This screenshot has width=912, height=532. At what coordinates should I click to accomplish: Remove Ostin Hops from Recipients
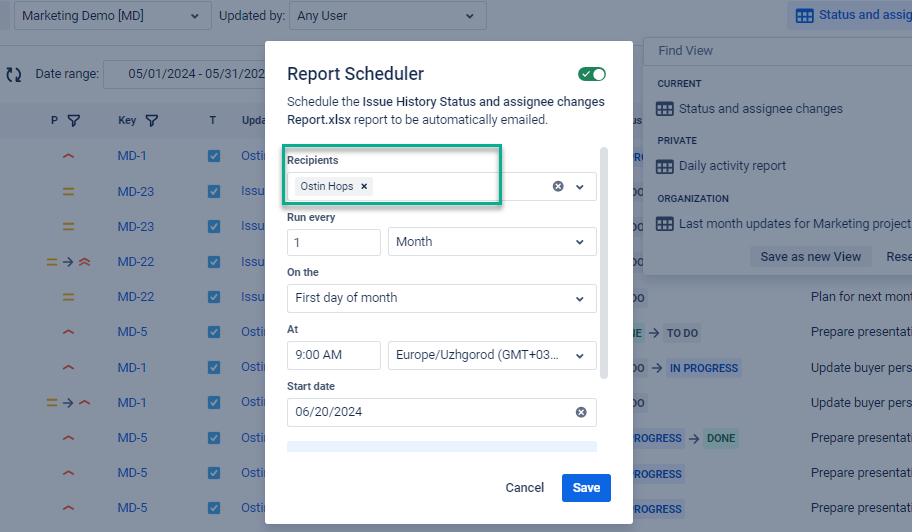click(364, 186)
